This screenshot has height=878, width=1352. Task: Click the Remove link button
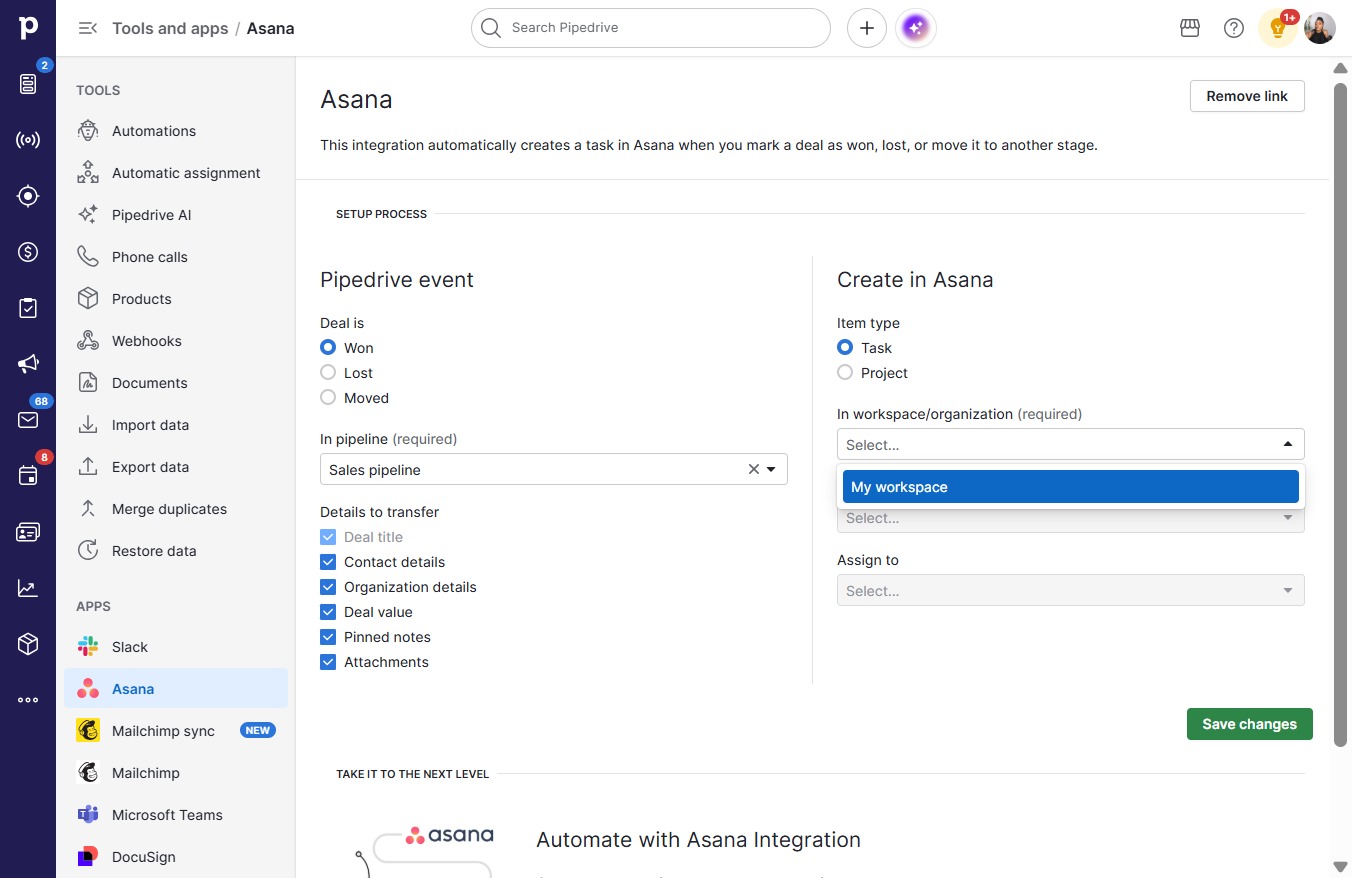click(1247, 96)
